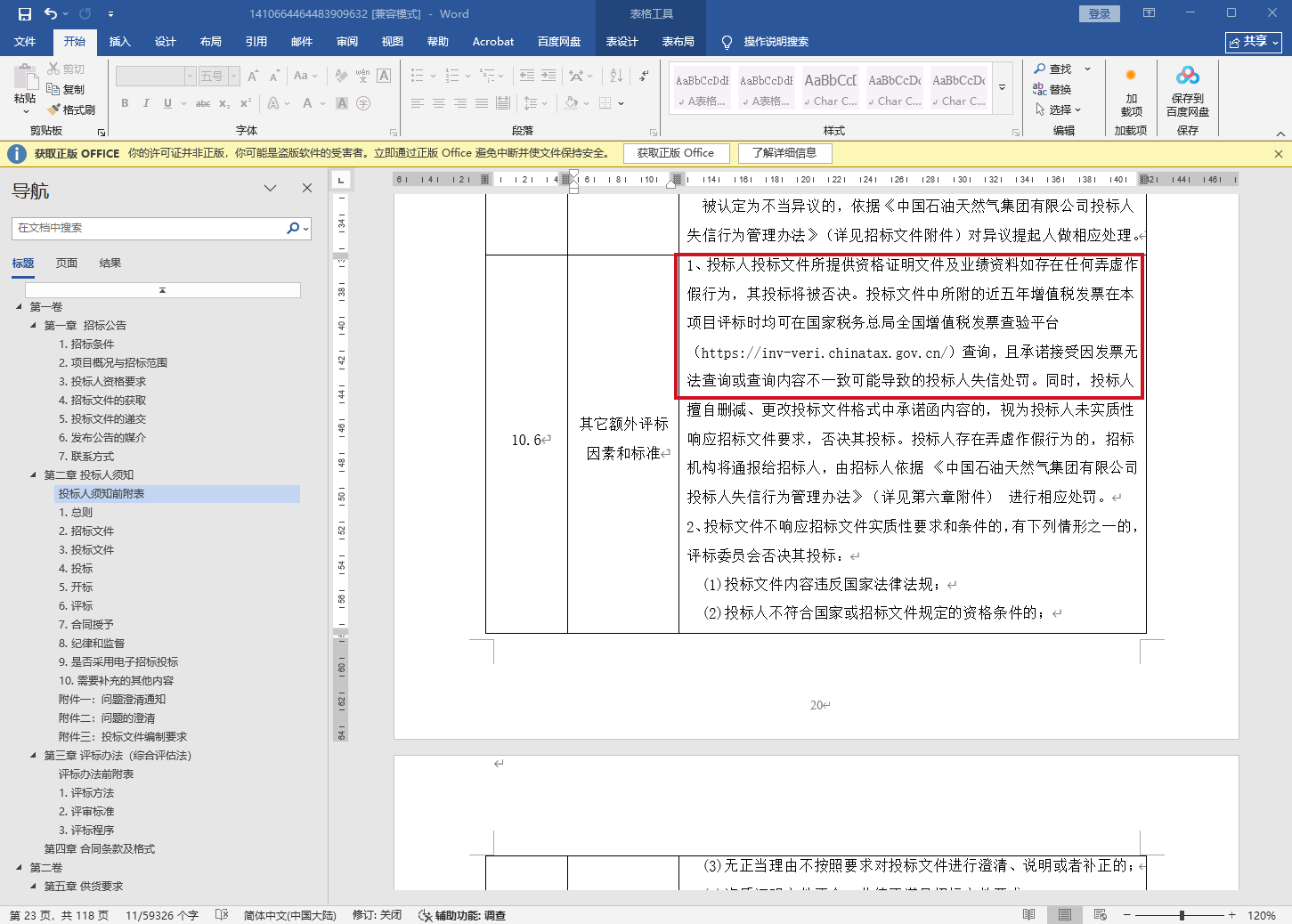The width and height of the screenshot is (1292, 924).
Task: Increase the paragraph indent
Action: (548, 76)
